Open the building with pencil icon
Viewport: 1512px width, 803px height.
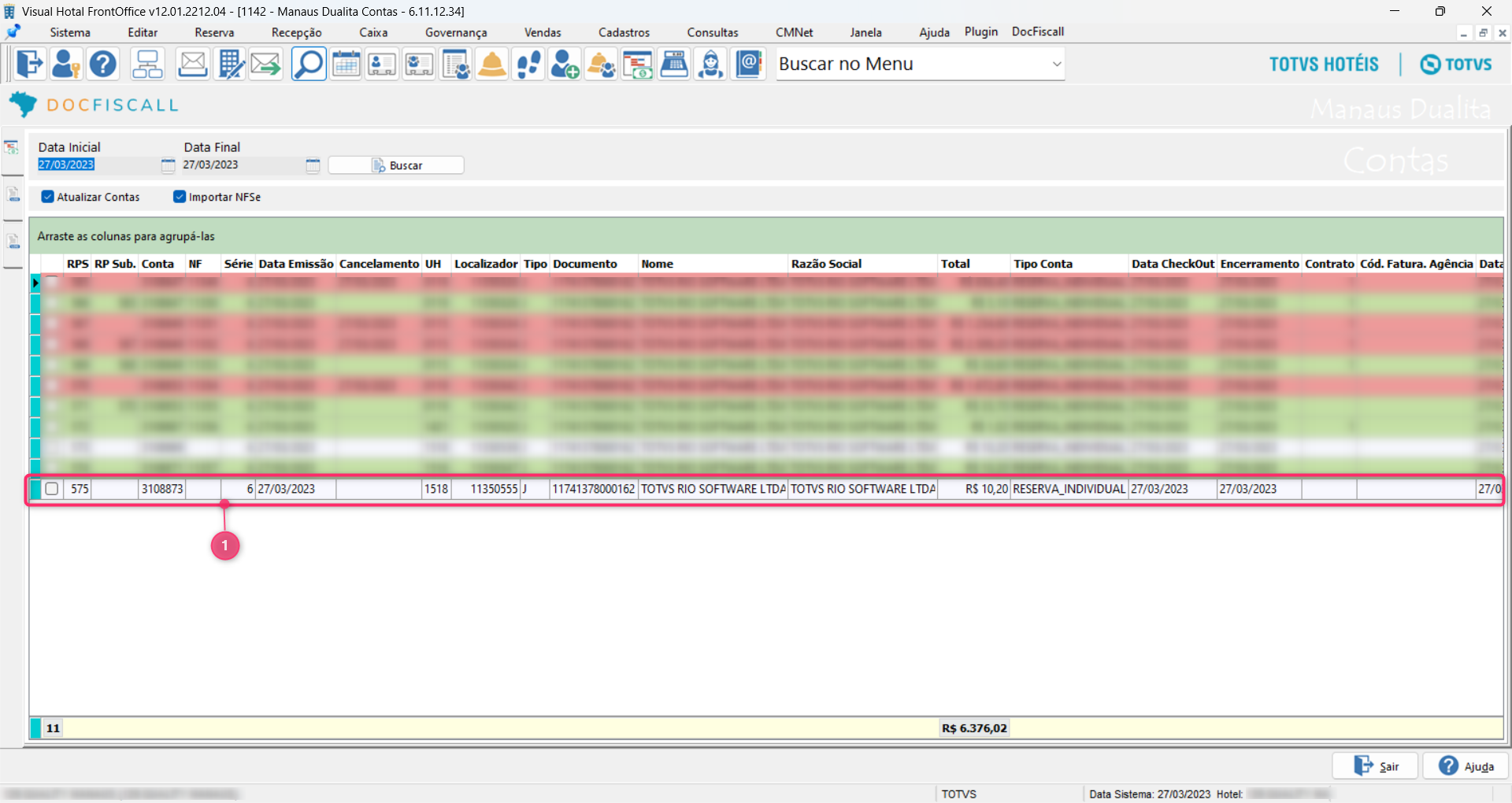[x=230, y=64]
